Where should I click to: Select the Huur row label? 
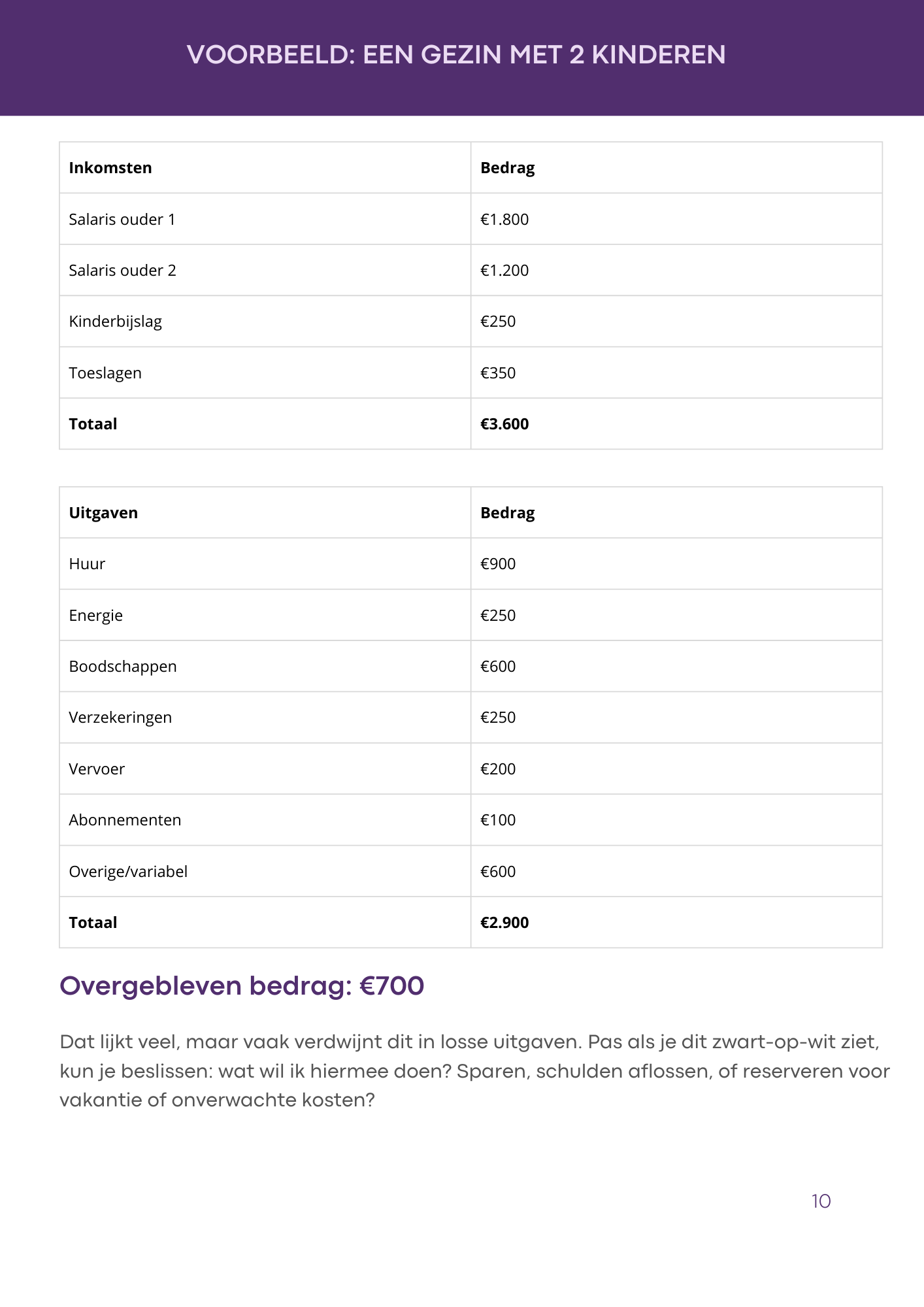87,564
